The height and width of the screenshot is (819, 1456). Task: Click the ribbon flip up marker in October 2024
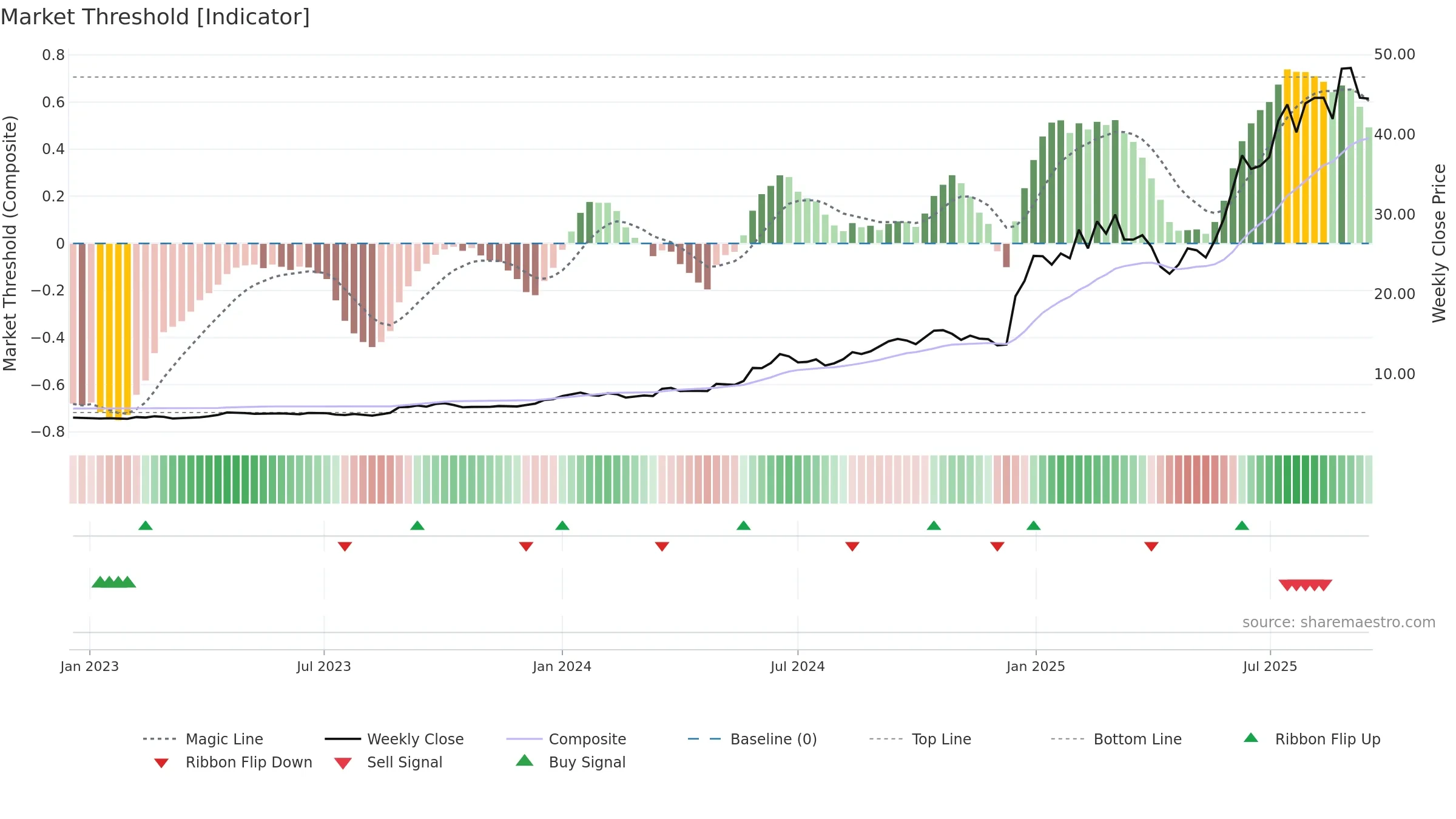coord(934,525)
